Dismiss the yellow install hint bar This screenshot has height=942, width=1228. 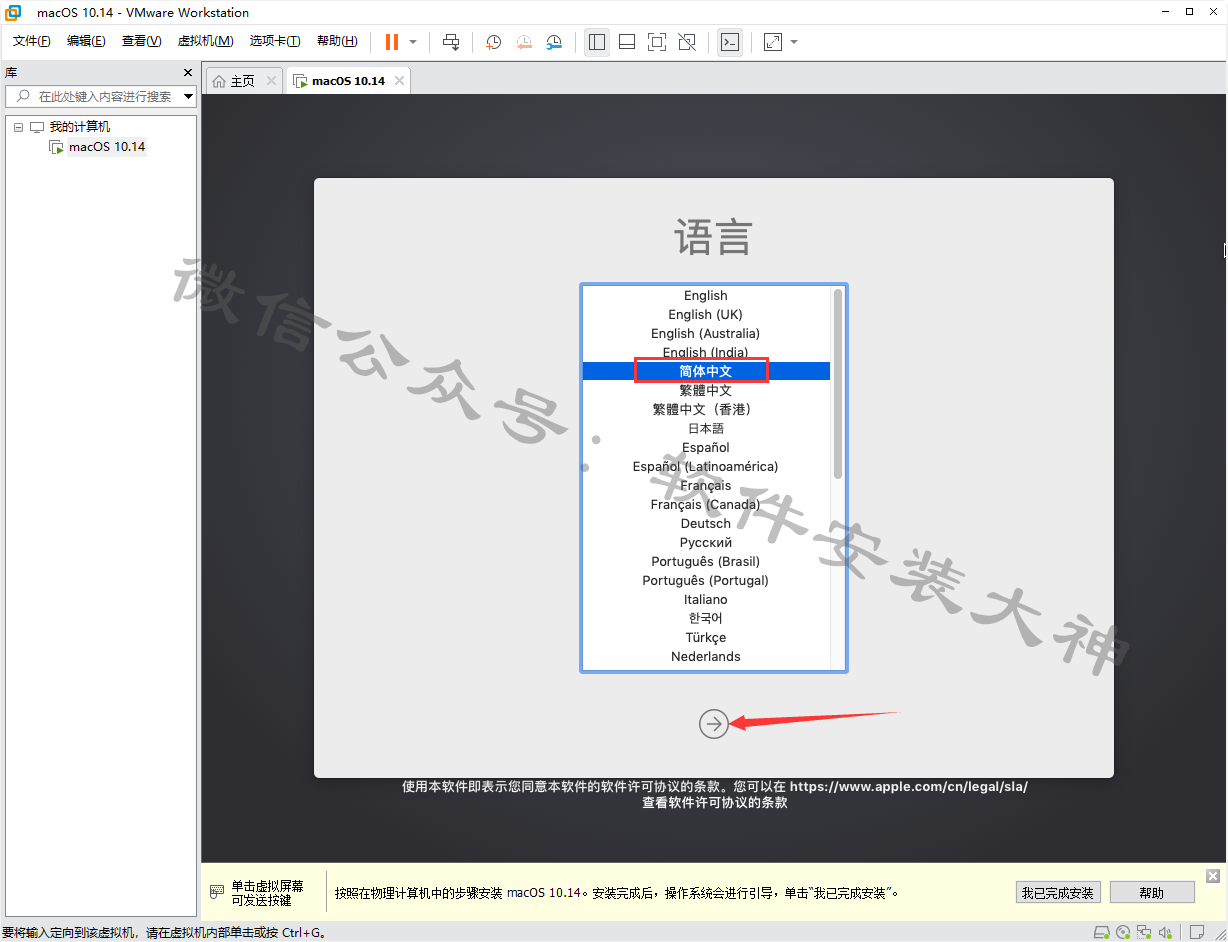[x=1213, y=876]
